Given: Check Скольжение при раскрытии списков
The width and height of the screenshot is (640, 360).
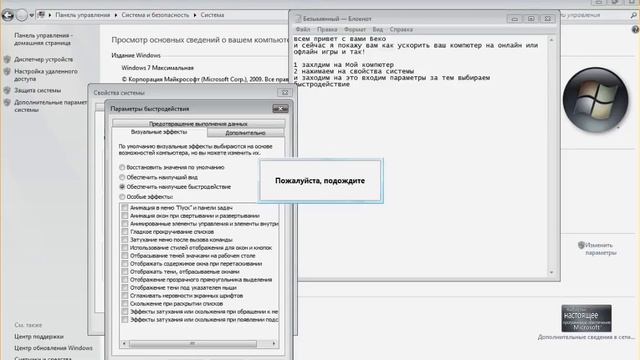Looking at the screenshot, I should coord(125,304).
